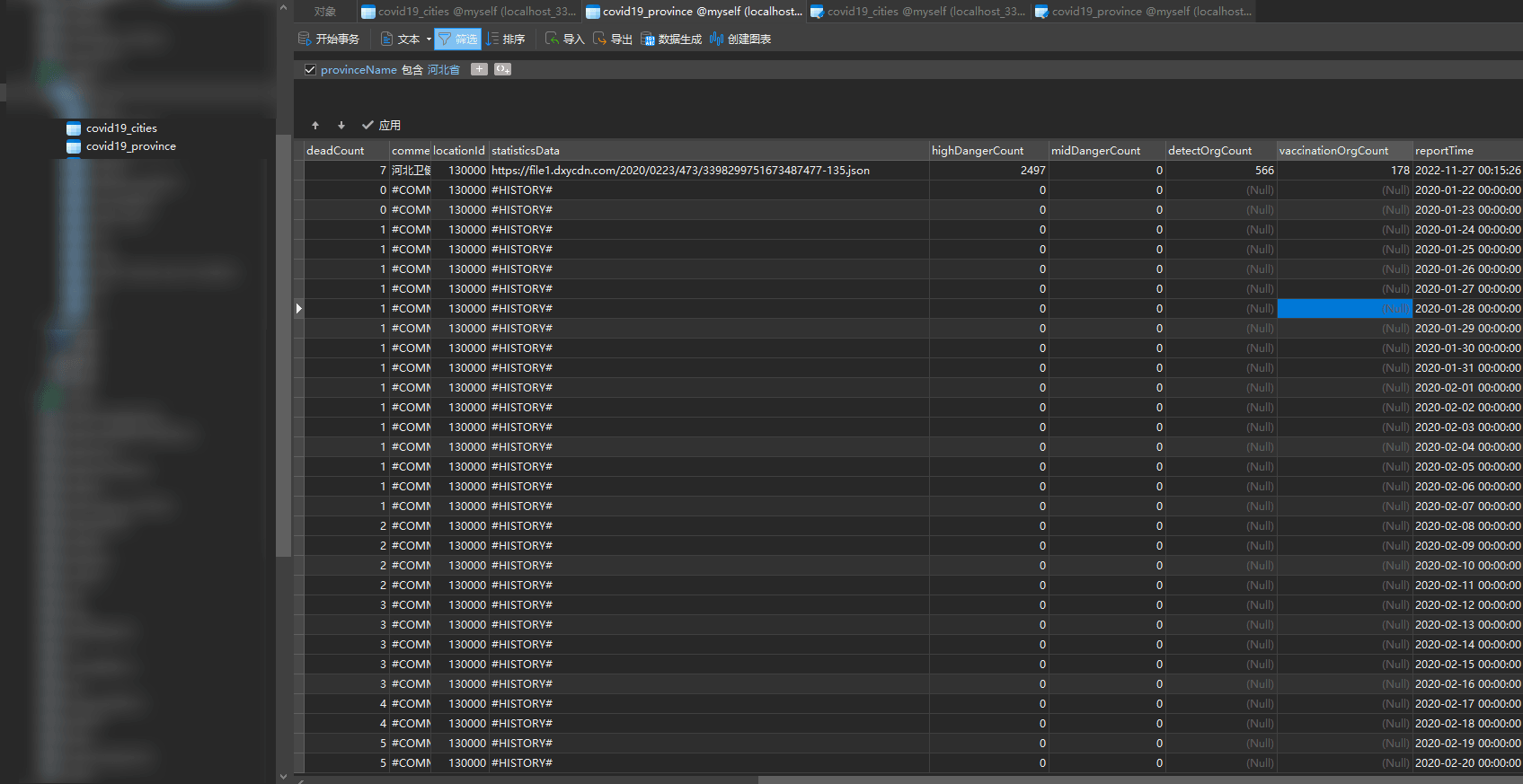Change the 包含 filter operator

412,70
